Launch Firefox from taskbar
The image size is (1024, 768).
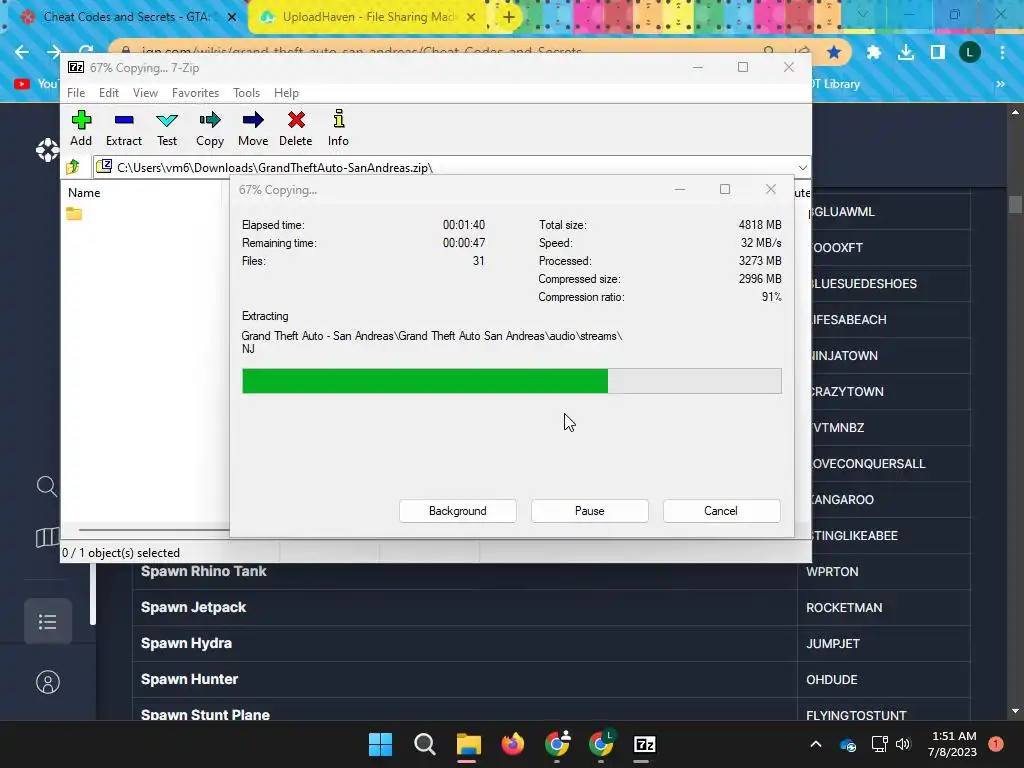point(513,744)
